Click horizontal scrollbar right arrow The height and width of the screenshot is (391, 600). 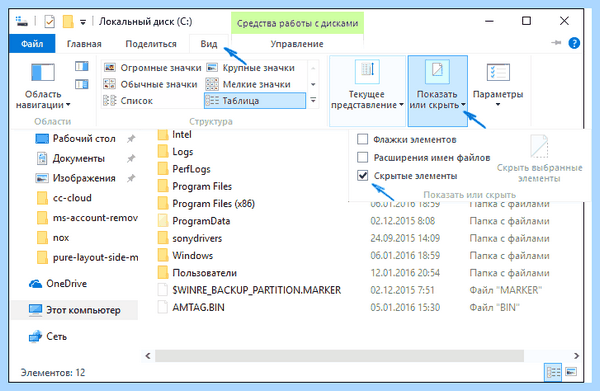tap(576, 356)
